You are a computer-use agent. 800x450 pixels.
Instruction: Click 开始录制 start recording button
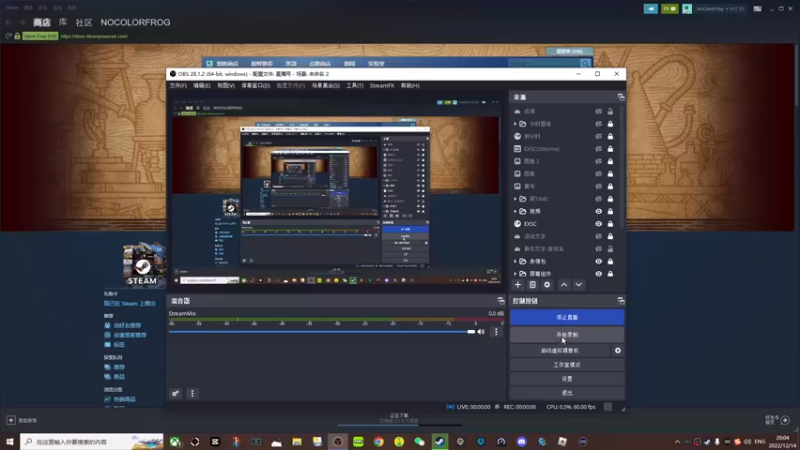click(567, 335)
